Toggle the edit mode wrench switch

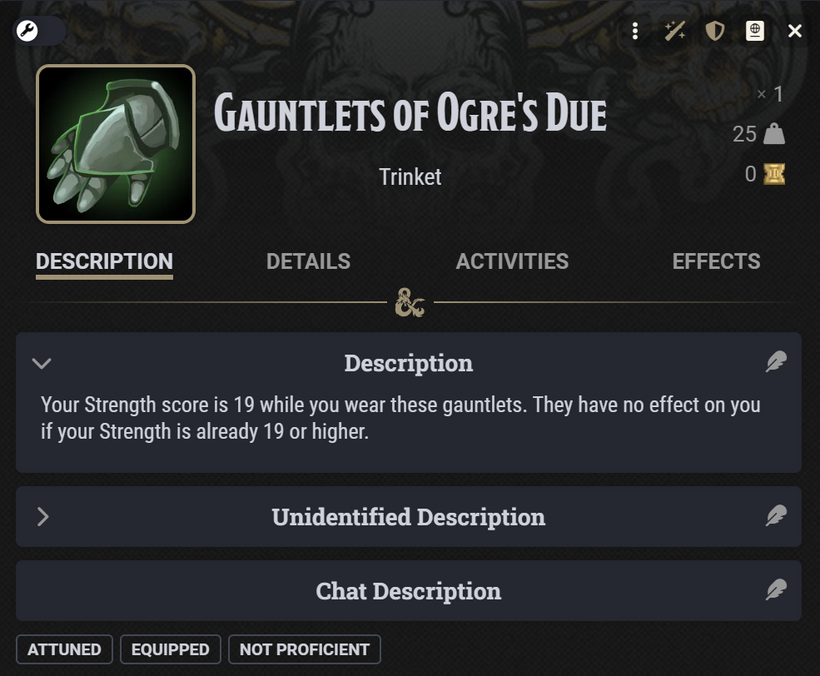pyautogui.click(x=39, y=30)
